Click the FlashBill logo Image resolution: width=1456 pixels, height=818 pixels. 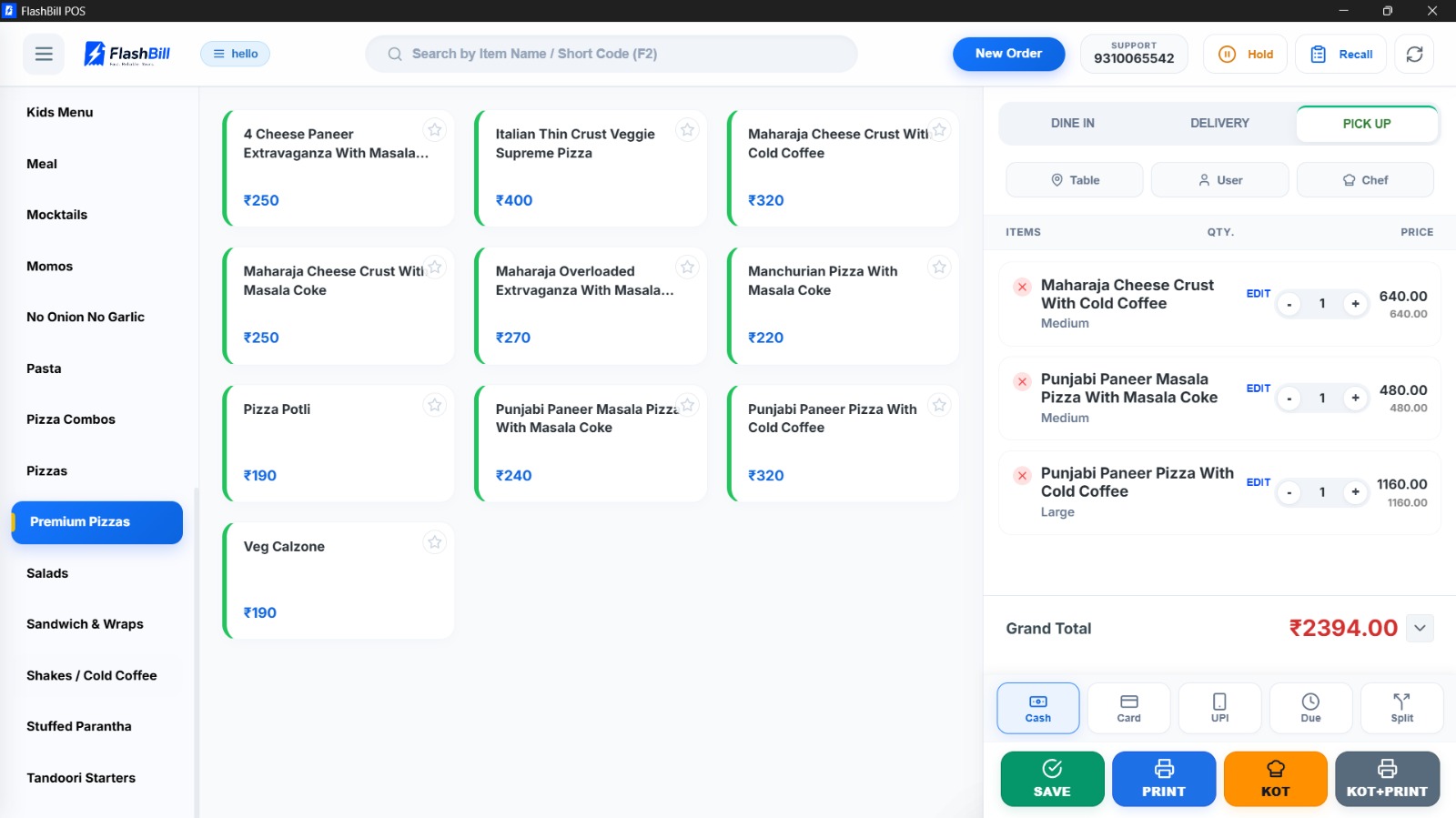tap(127, 54)
